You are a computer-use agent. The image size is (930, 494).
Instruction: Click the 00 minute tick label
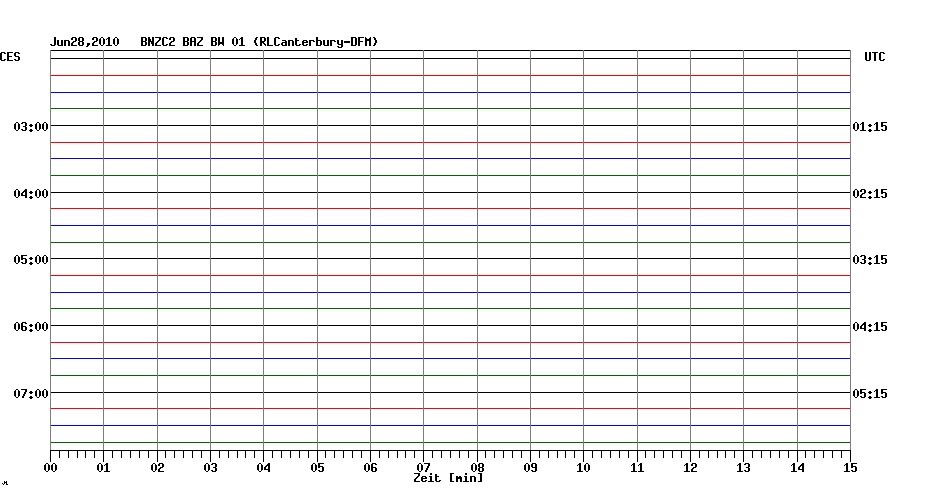coord(51,468)
